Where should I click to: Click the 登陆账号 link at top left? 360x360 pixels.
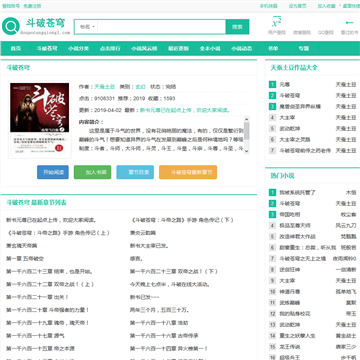11,6
